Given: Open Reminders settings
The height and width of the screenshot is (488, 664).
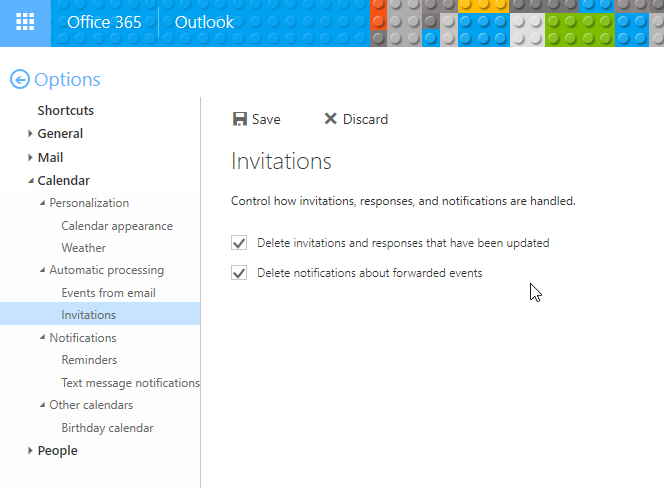Looking at the screenshot, I should pos(89,360).
